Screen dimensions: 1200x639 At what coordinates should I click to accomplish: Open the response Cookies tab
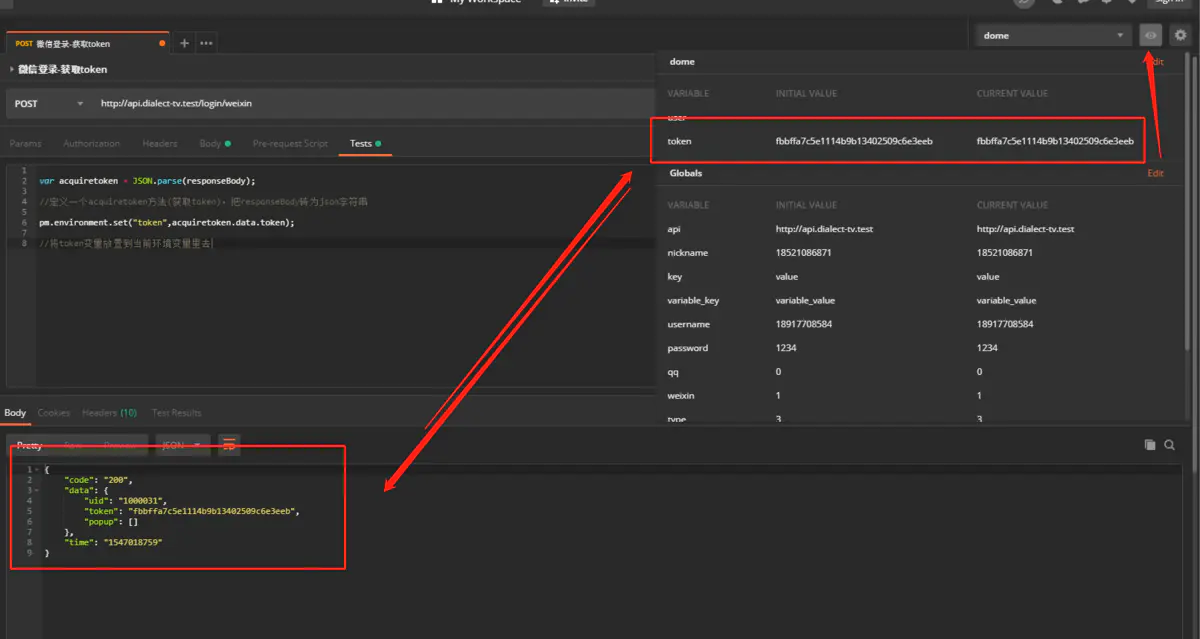click(x=54, y=413)
